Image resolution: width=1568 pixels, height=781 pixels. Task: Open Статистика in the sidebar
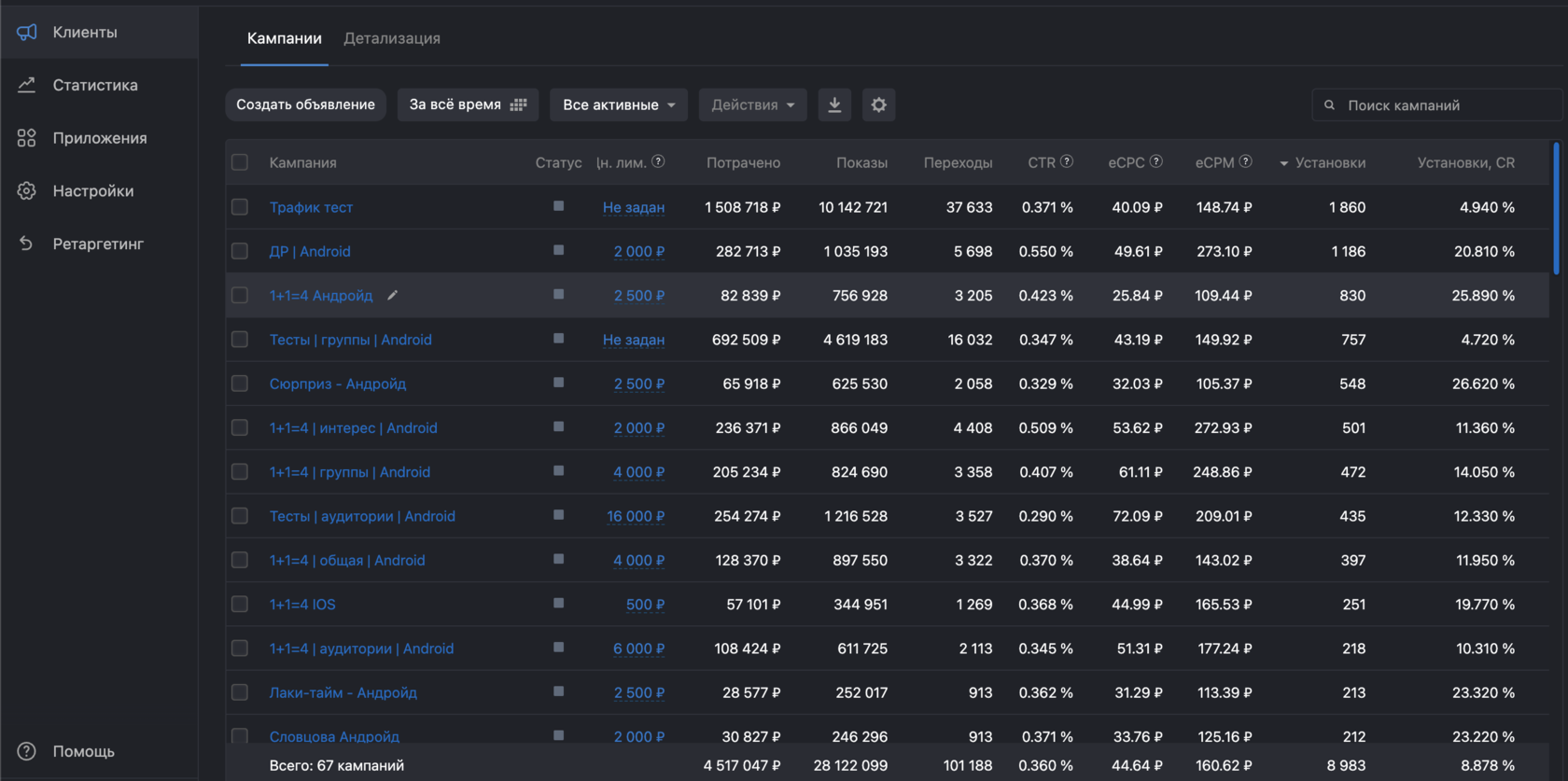[95, 85]
